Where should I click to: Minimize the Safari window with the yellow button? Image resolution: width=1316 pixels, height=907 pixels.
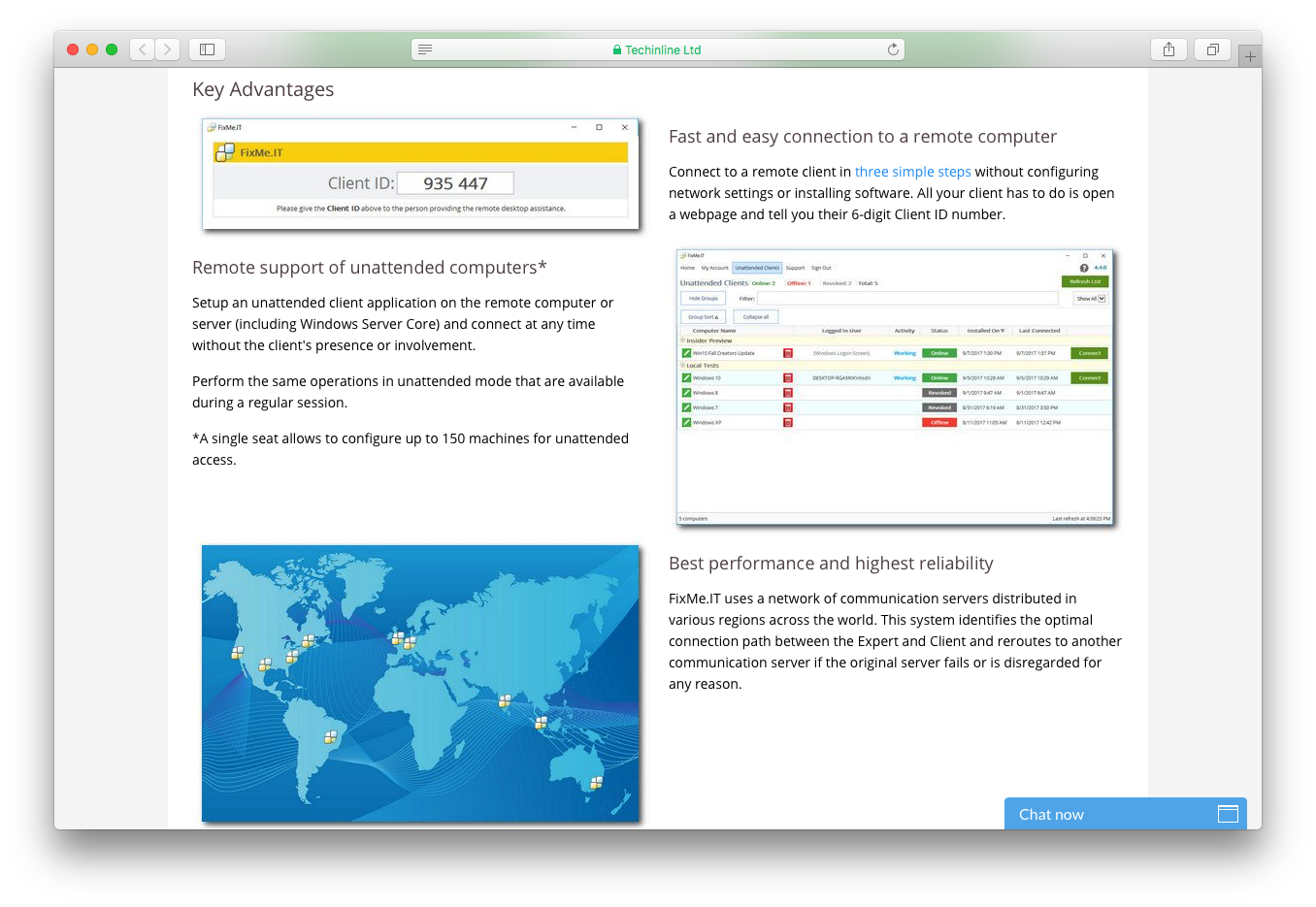pos(92,49)
